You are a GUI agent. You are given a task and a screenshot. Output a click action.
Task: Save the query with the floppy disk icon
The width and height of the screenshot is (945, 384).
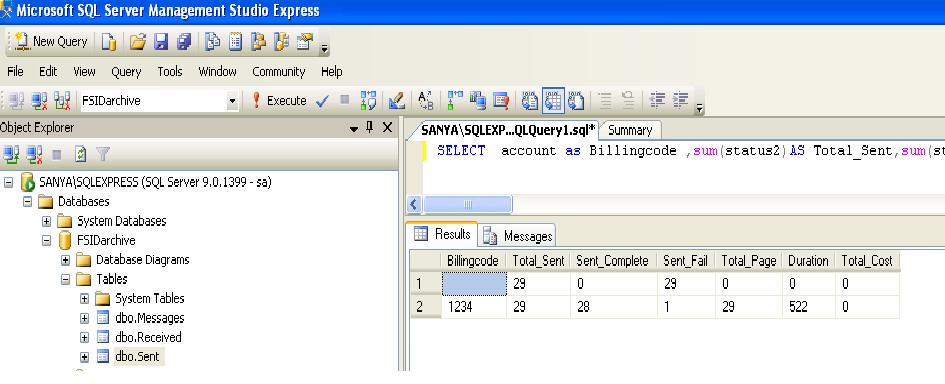[x=161, y=42]
